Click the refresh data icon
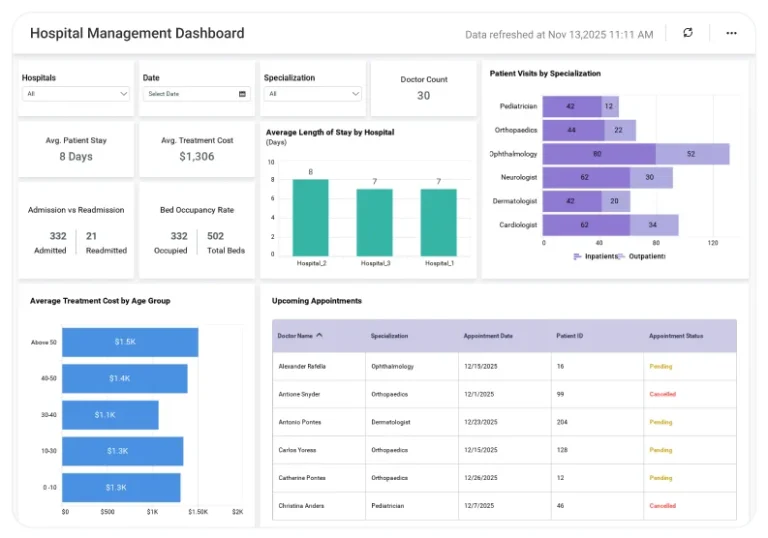This screenshot has height=538, width=768. [687, 33]
